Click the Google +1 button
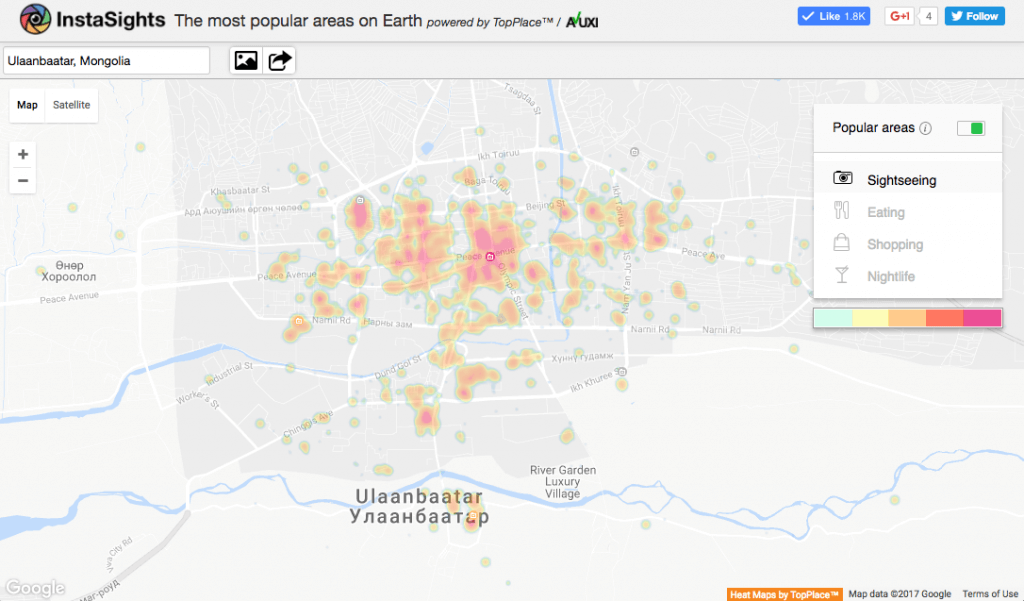 point(900,16)
